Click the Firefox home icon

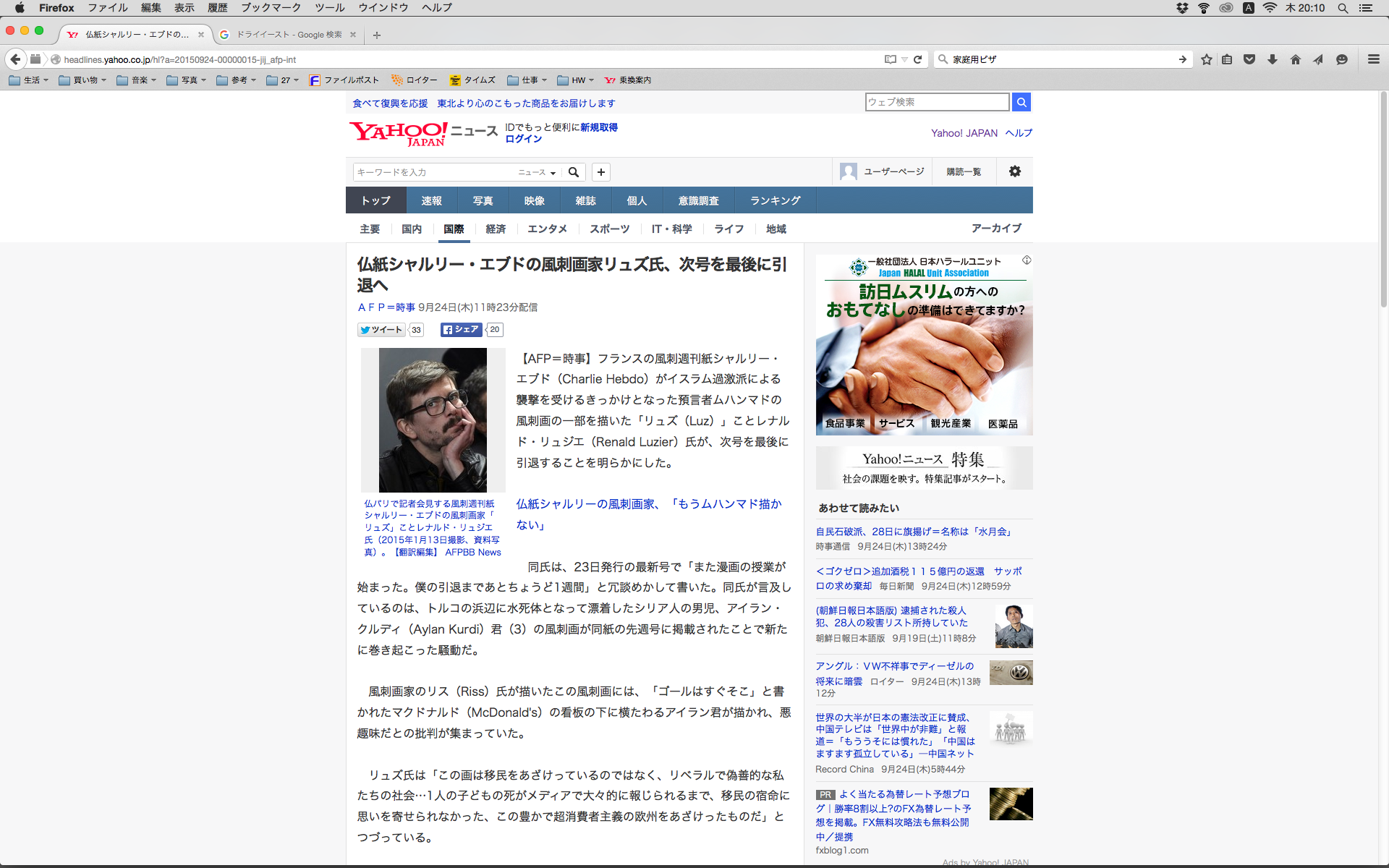click(1295, 59)
